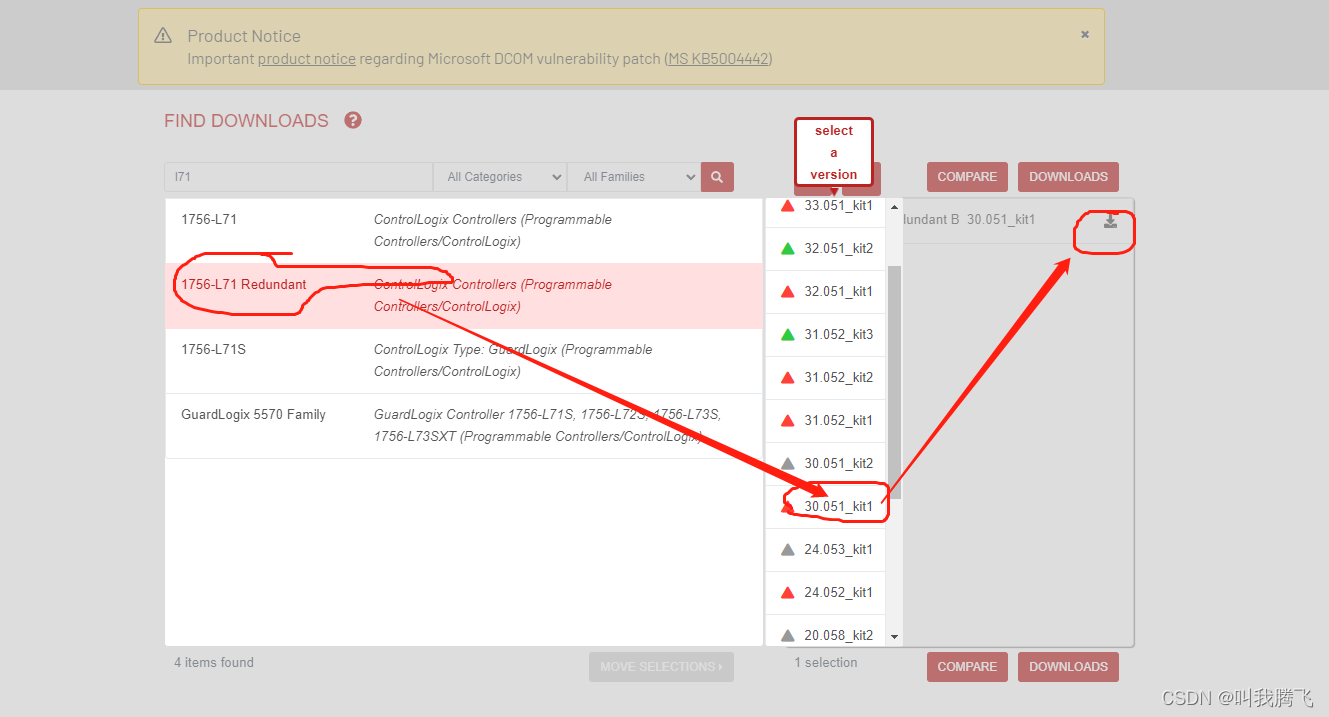This screenshot has width=1329, height=717.
Task: Click the red triangle beside 24.052_kit1
Action: click(788, 593)
